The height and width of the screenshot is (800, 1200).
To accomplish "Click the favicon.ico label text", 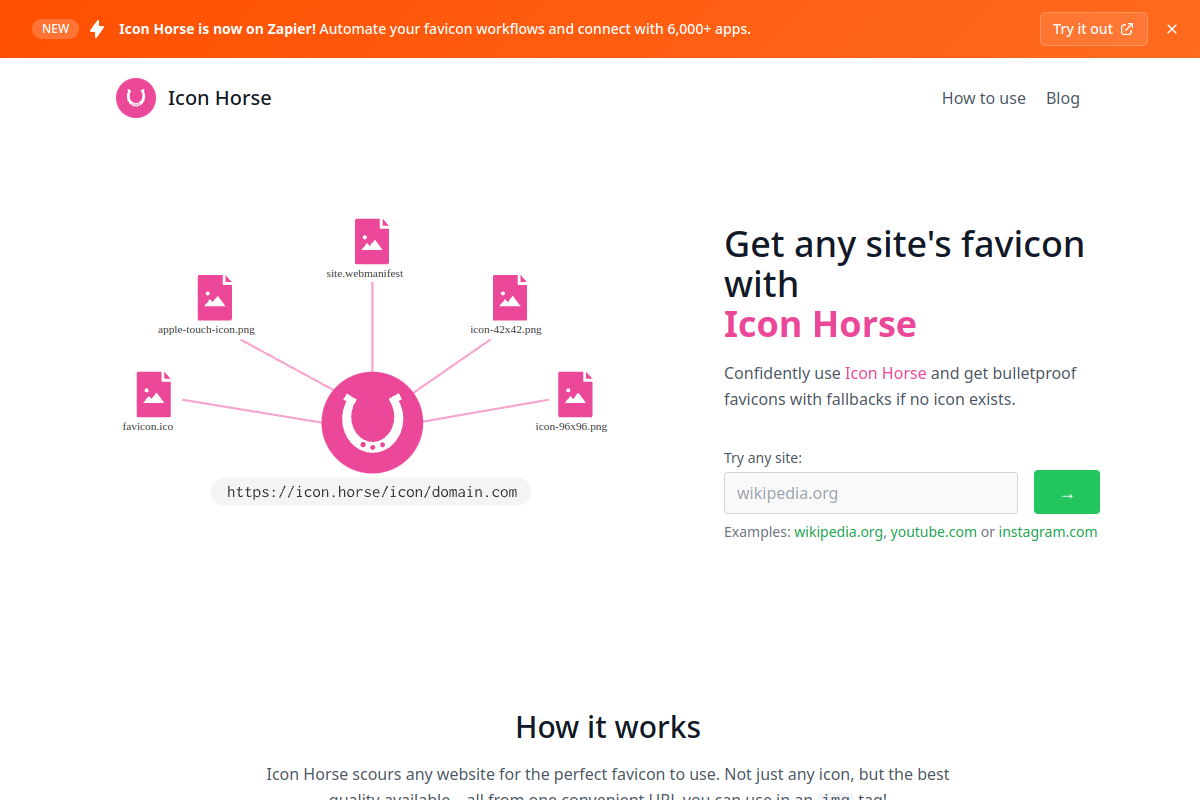I will point(148,426).
